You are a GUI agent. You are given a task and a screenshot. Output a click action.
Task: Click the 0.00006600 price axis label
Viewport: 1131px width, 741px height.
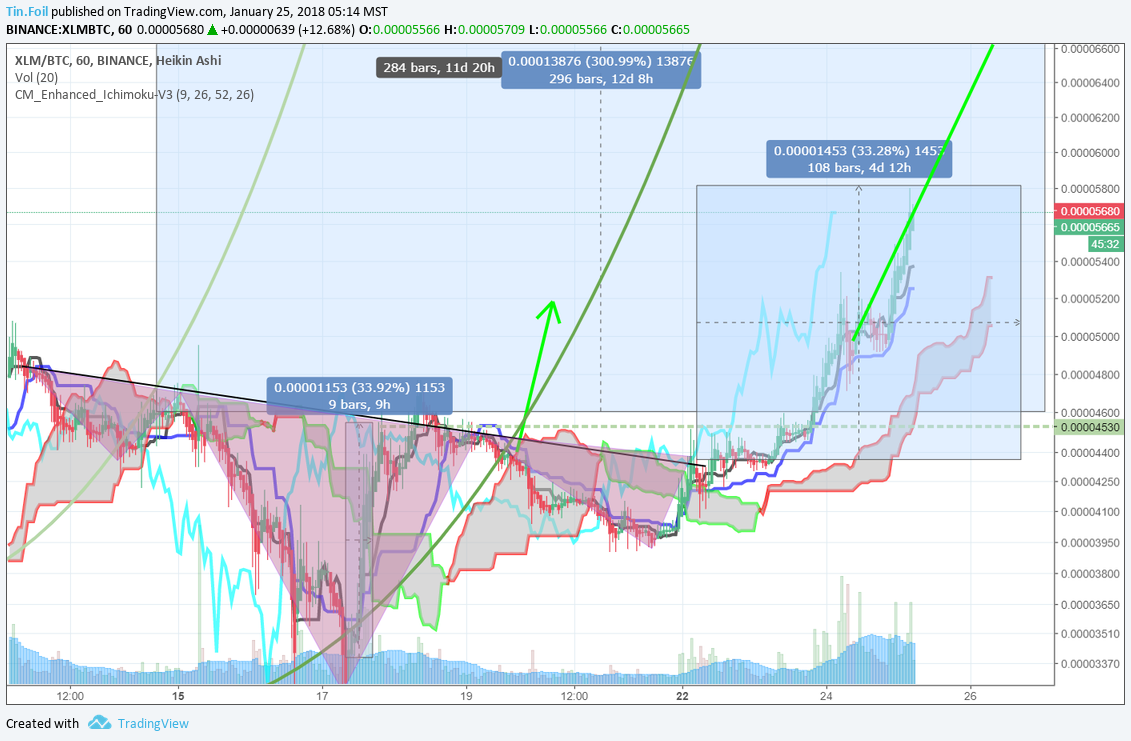[x=1091, y=49]
